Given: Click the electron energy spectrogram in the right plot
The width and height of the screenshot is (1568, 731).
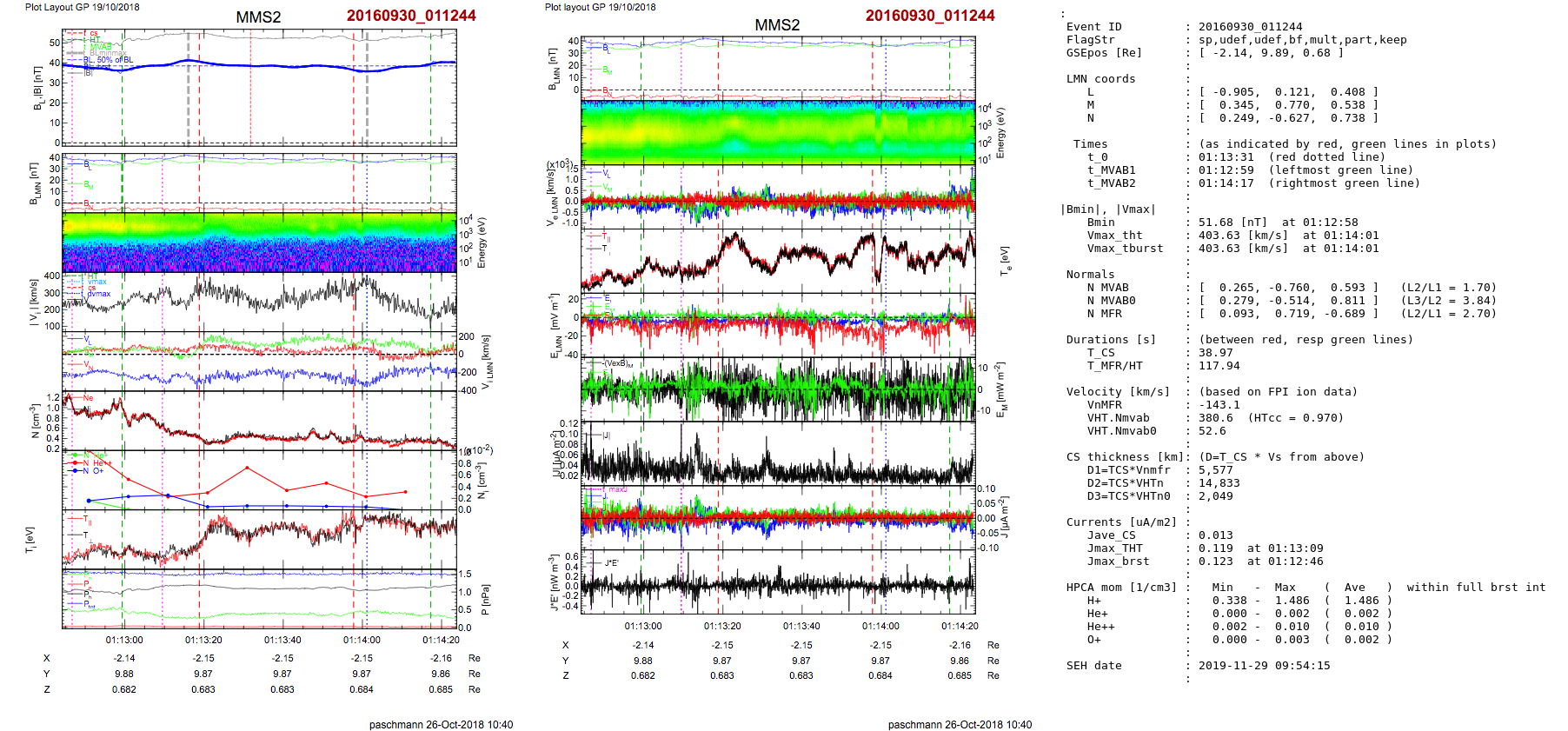Looking at the screenshot, I should (x=778, y=132).
